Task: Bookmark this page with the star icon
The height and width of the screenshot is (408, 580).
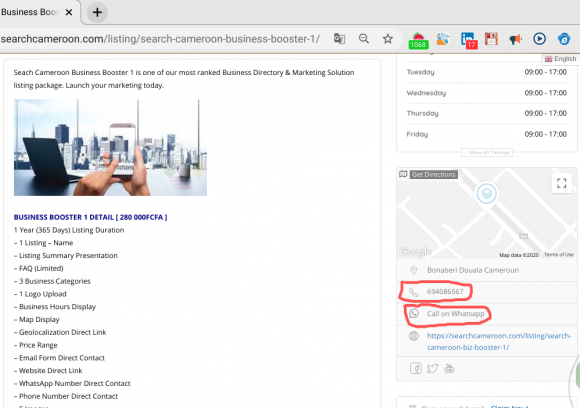Action: pos(388,38)
